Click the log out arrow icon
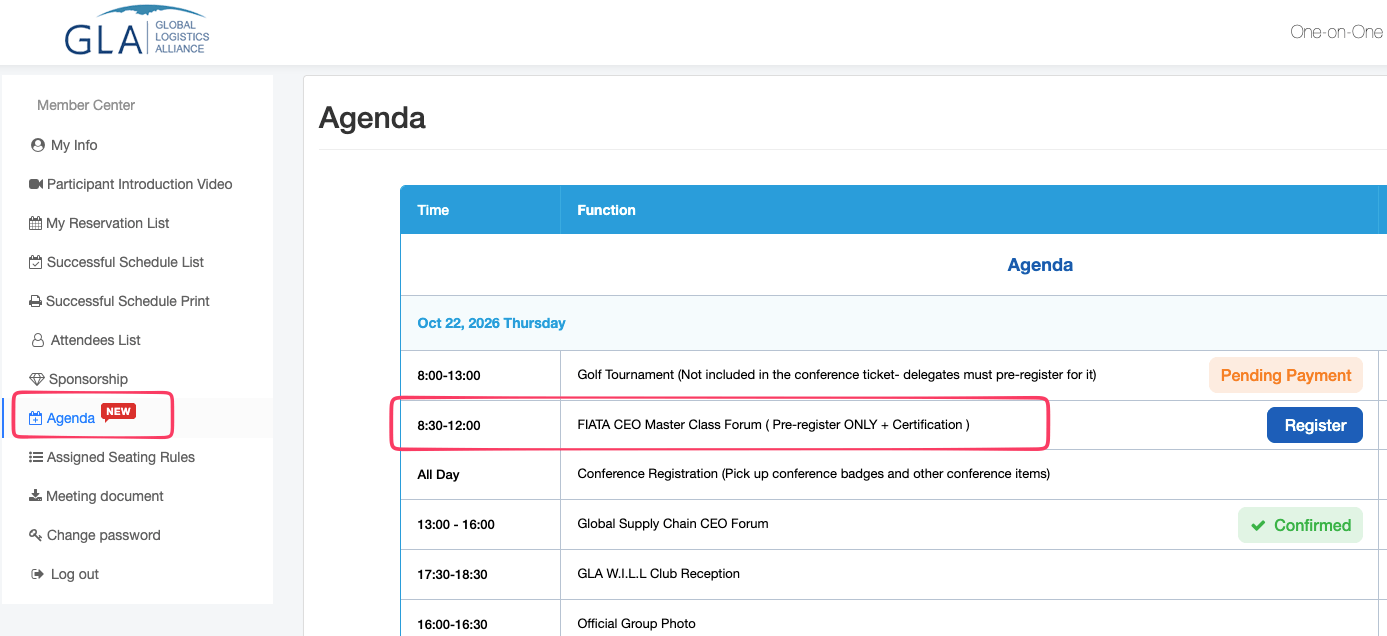The image size is (1387, 636). [x=38, y=574]
